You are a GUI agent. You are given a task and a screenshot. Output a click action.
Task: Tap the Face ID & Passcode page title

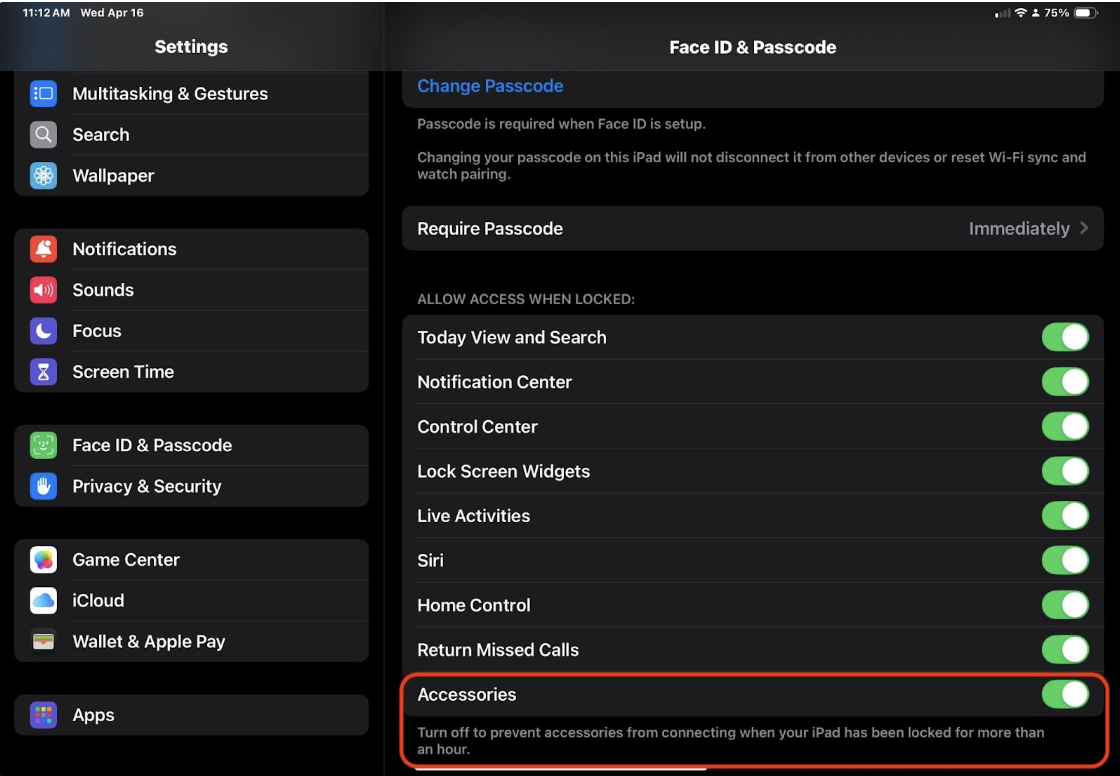(753, 47)
